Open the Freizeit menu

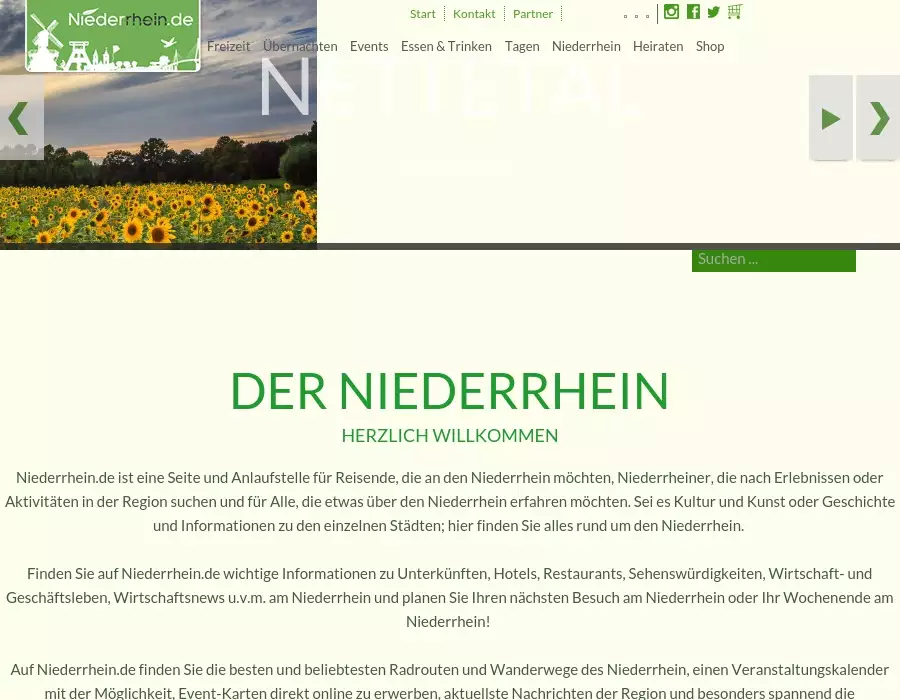click(228, 46)
